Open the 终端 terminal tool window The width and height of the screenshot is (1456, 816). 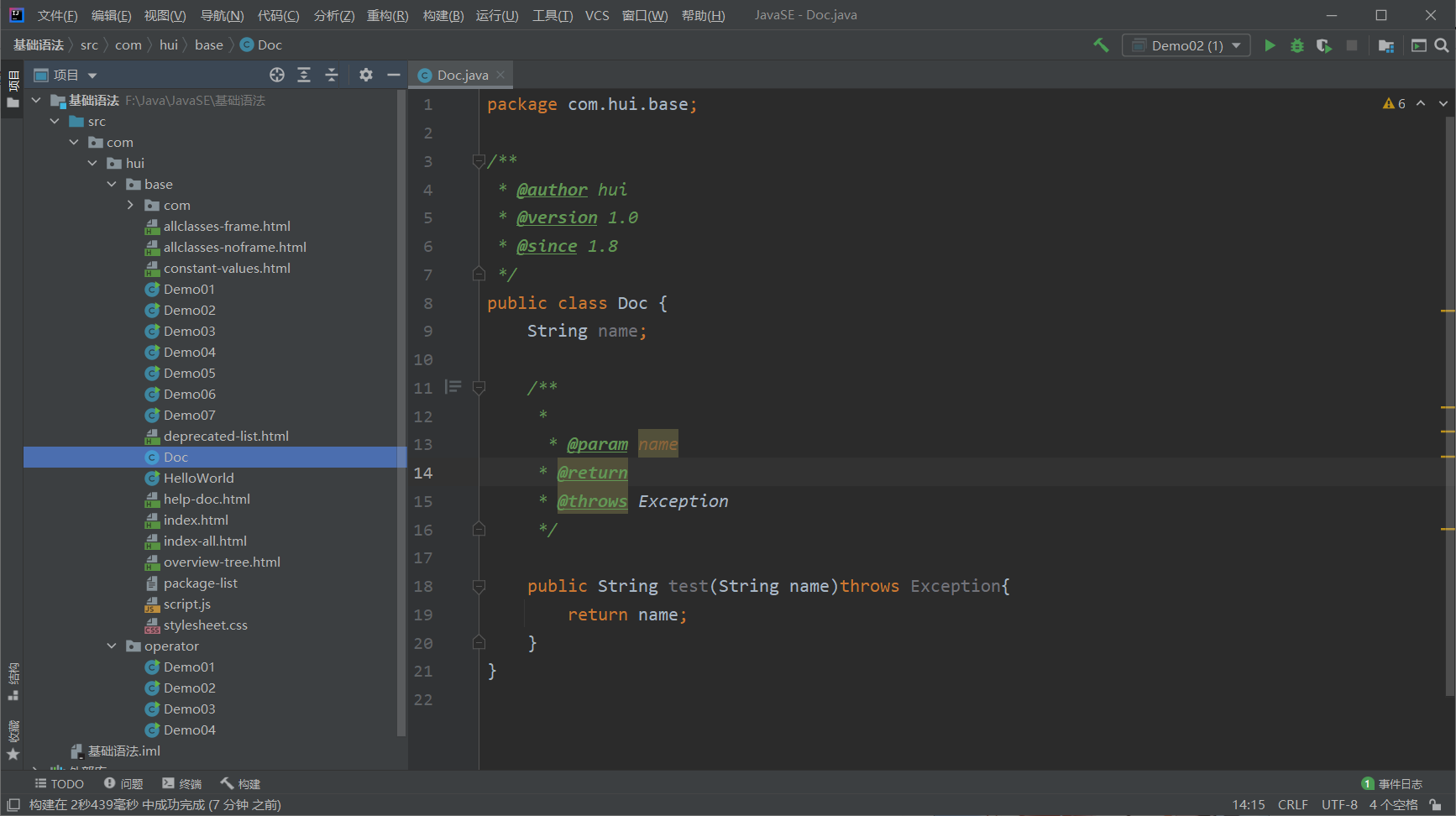click(x=181, y=783)
